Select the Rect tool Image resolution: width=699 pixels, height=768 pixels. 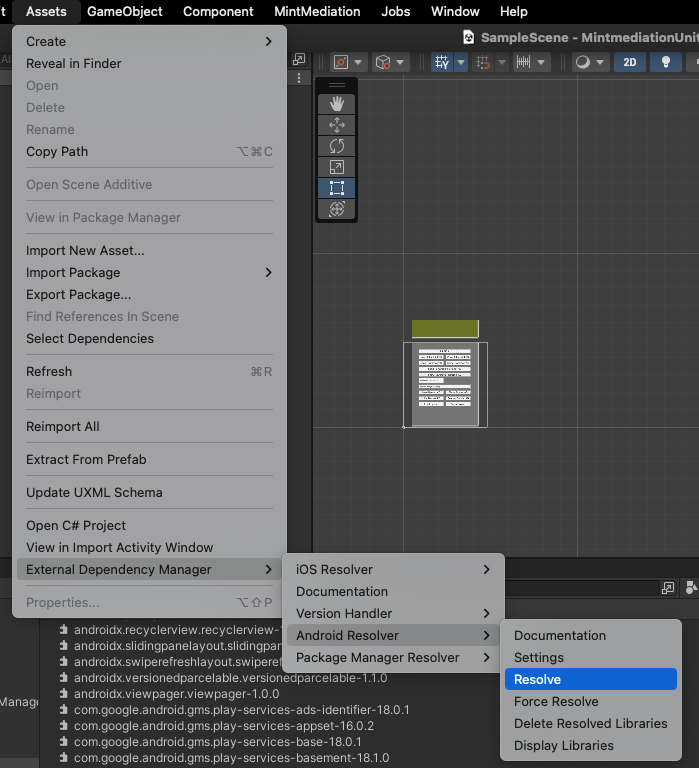coord(337,188)
